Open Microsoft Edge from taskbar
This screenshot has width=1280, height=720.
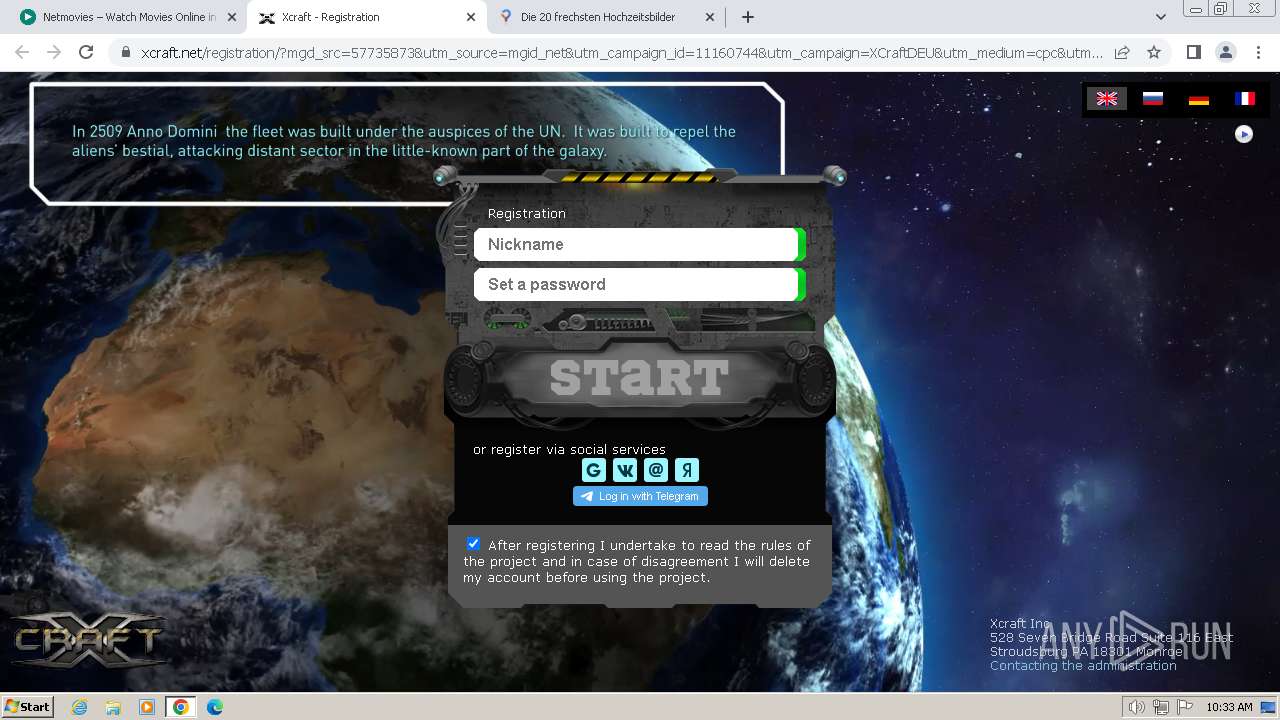pyautogui.click(x=215, y=707)
